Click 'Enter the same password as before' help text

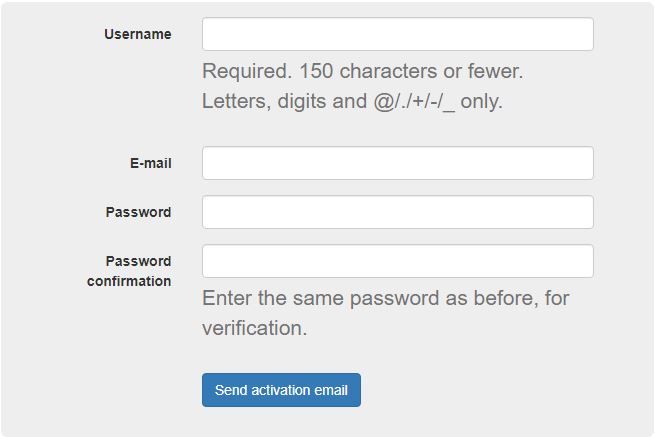coord(385,298)
